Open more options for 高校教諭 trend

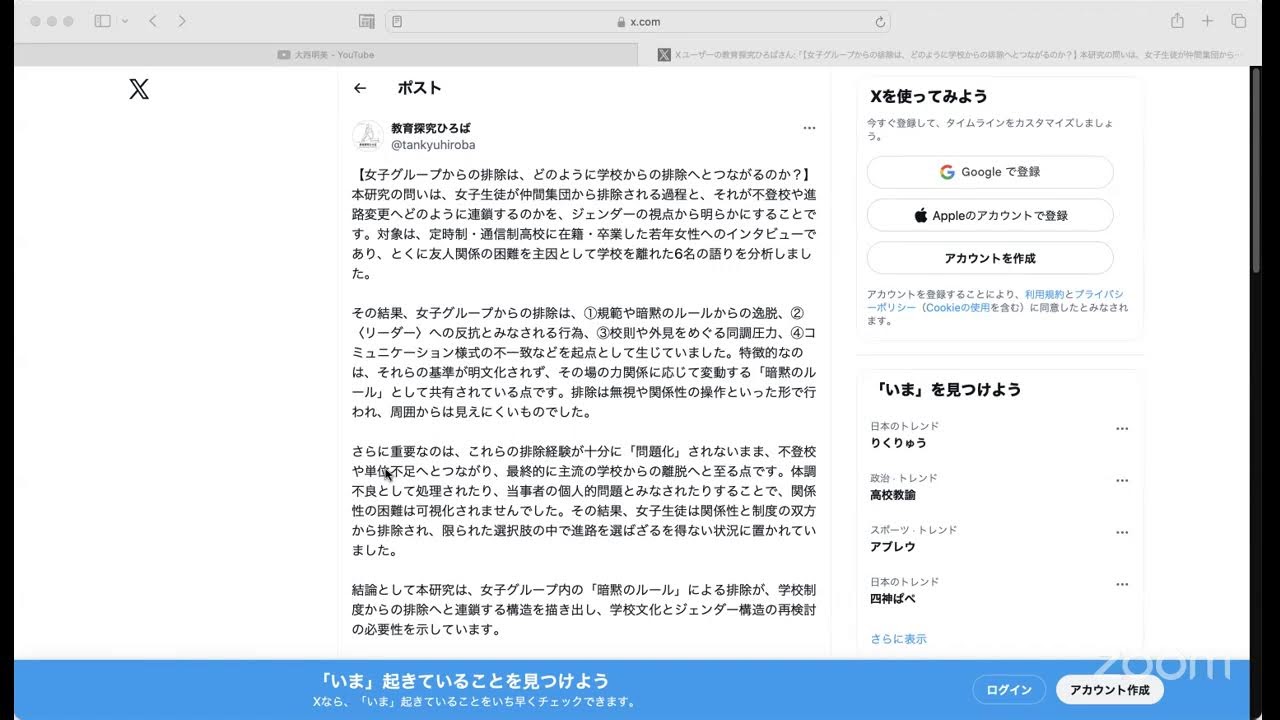(x=1122, y=480)
